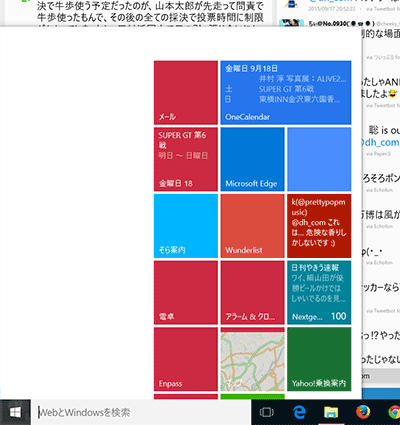Image resolution: width=400 pixels, height=425 pixels.
Task: Open Firefox from the taskbar
Action: point(363,412)
